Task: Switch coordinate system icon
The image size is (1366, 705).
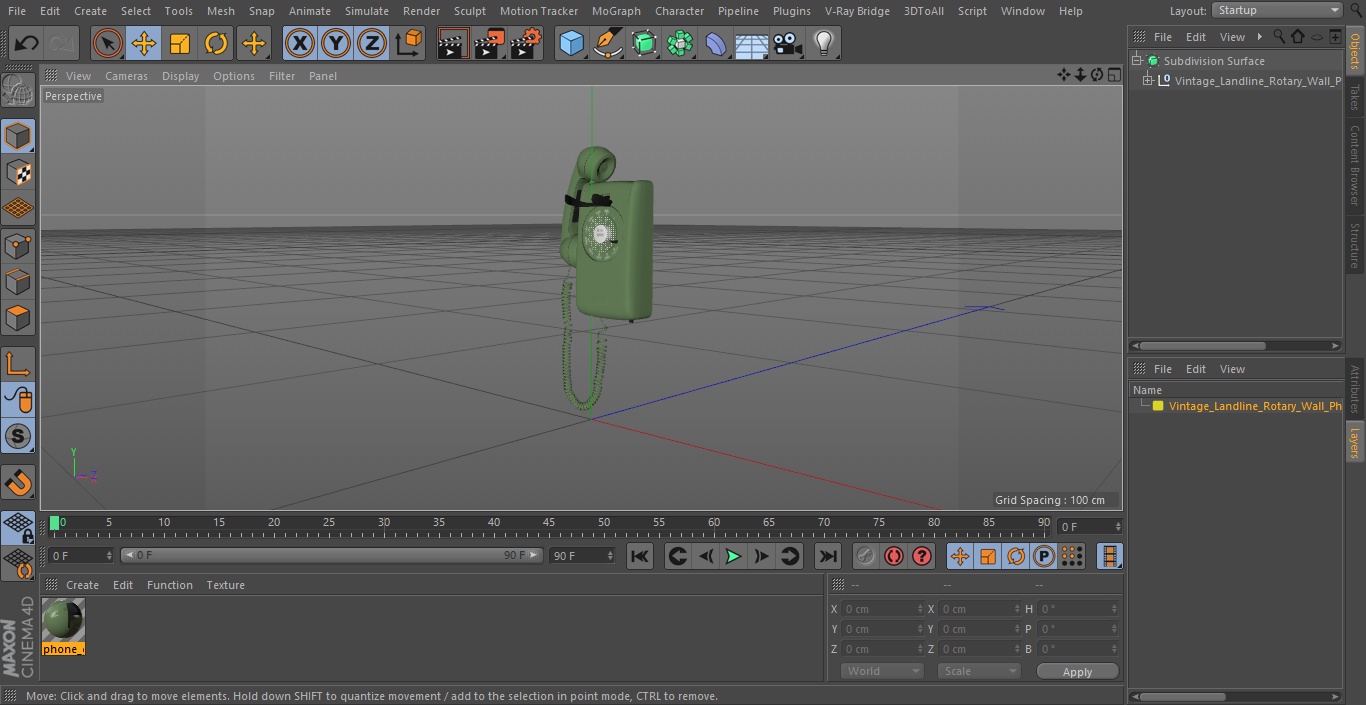Action: click(409, 44)
